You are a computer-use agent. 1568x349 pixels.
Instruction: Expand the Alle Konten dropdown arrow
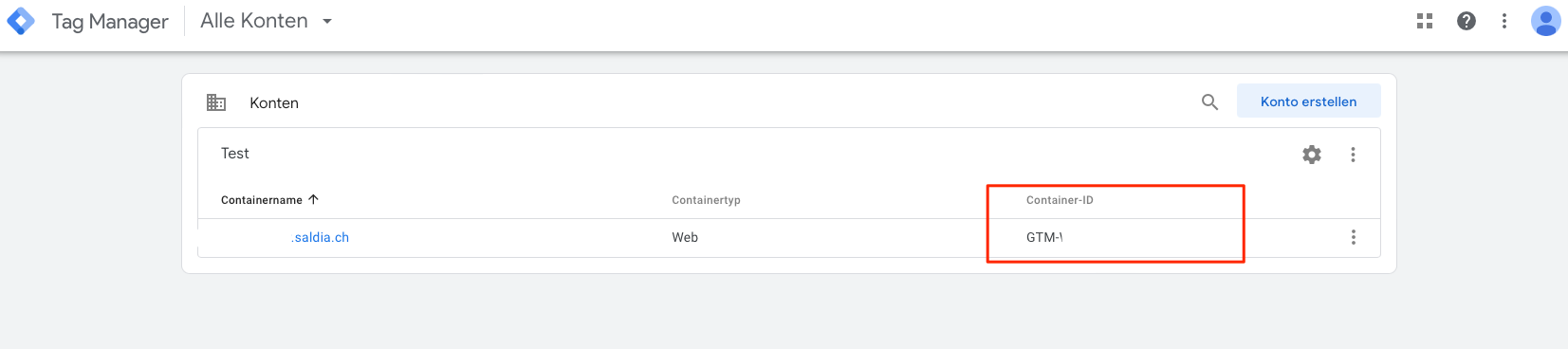tap(327, 21)
